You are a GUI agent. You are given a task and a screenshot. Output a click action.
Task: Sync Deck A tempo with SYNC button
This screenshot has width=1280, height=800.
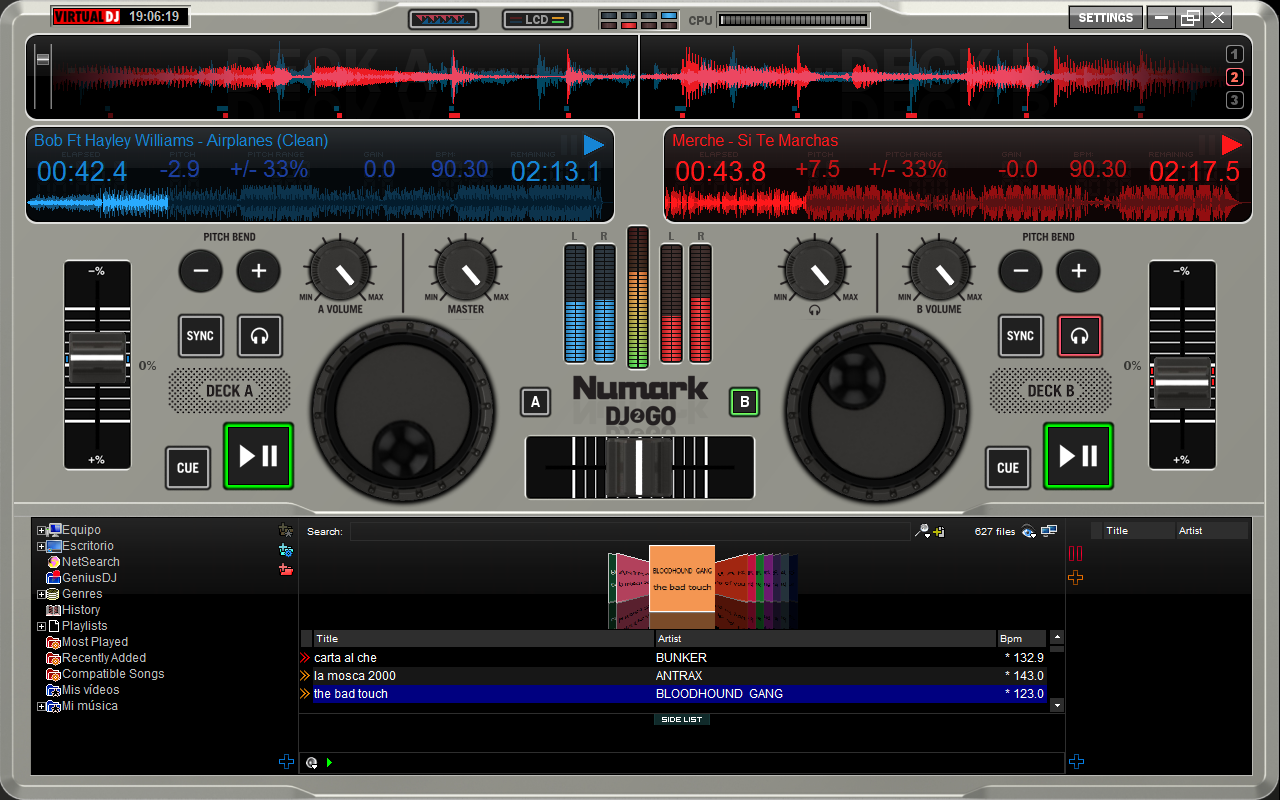pyautogui.click(x=200, y=336)
